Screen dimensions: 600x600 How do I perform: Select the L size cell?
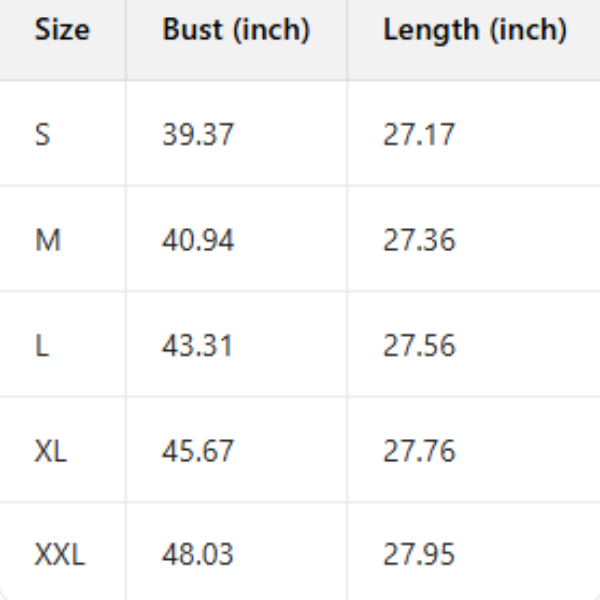tap(41, 346)
